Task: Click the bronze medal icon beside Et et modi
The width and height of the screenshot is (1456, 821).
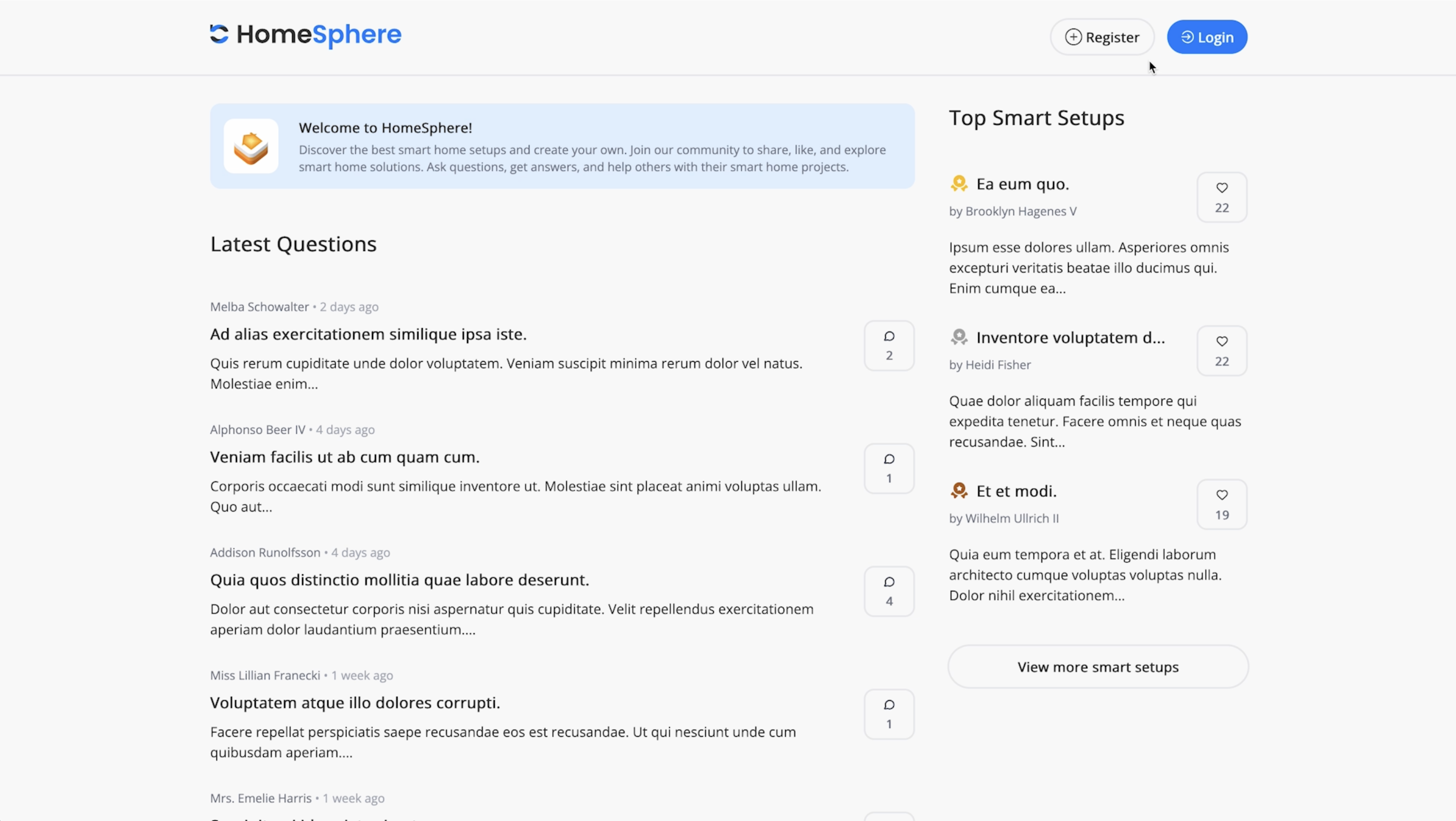Action: tap(959, 491)
